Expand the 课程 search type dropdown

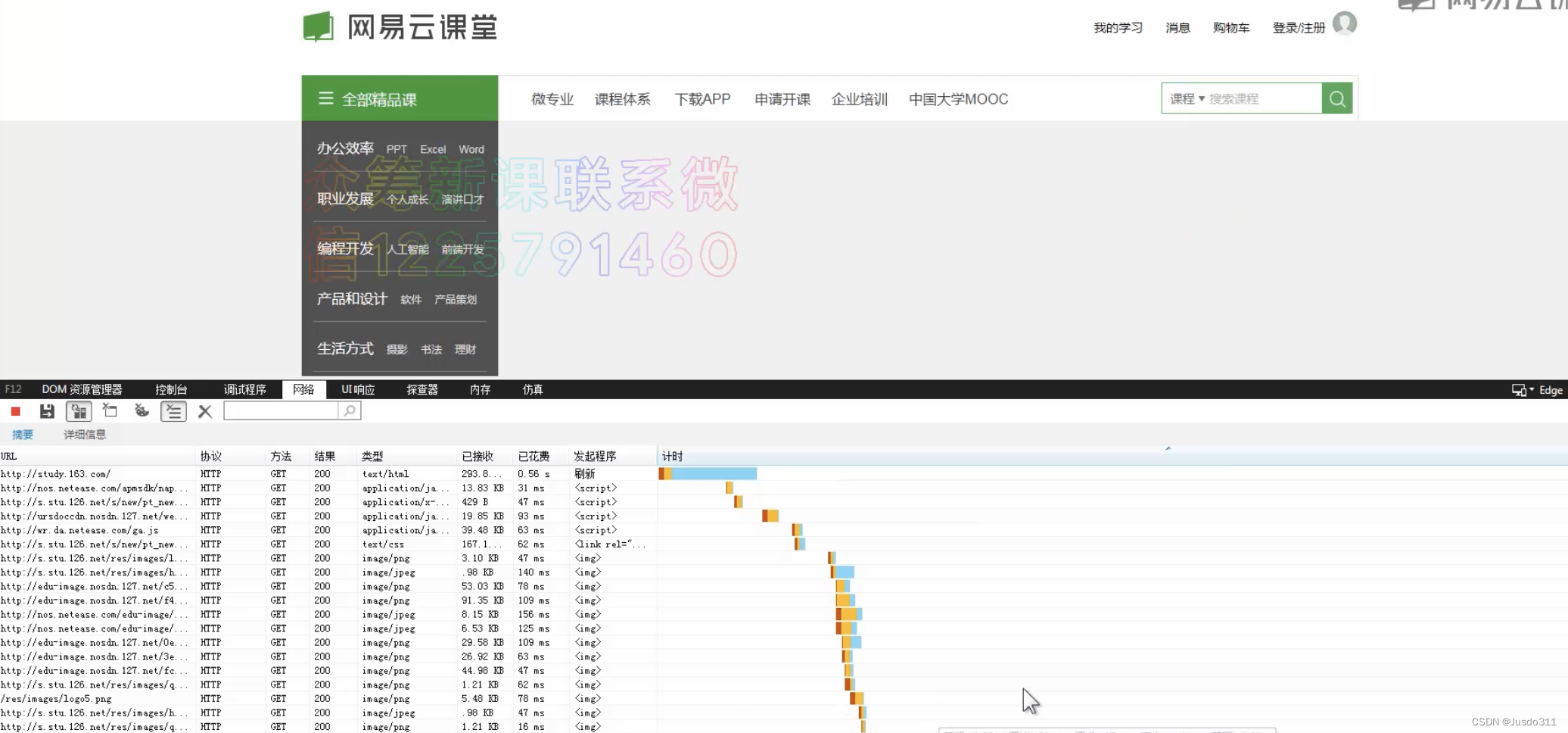click(x=1187, y=98)
